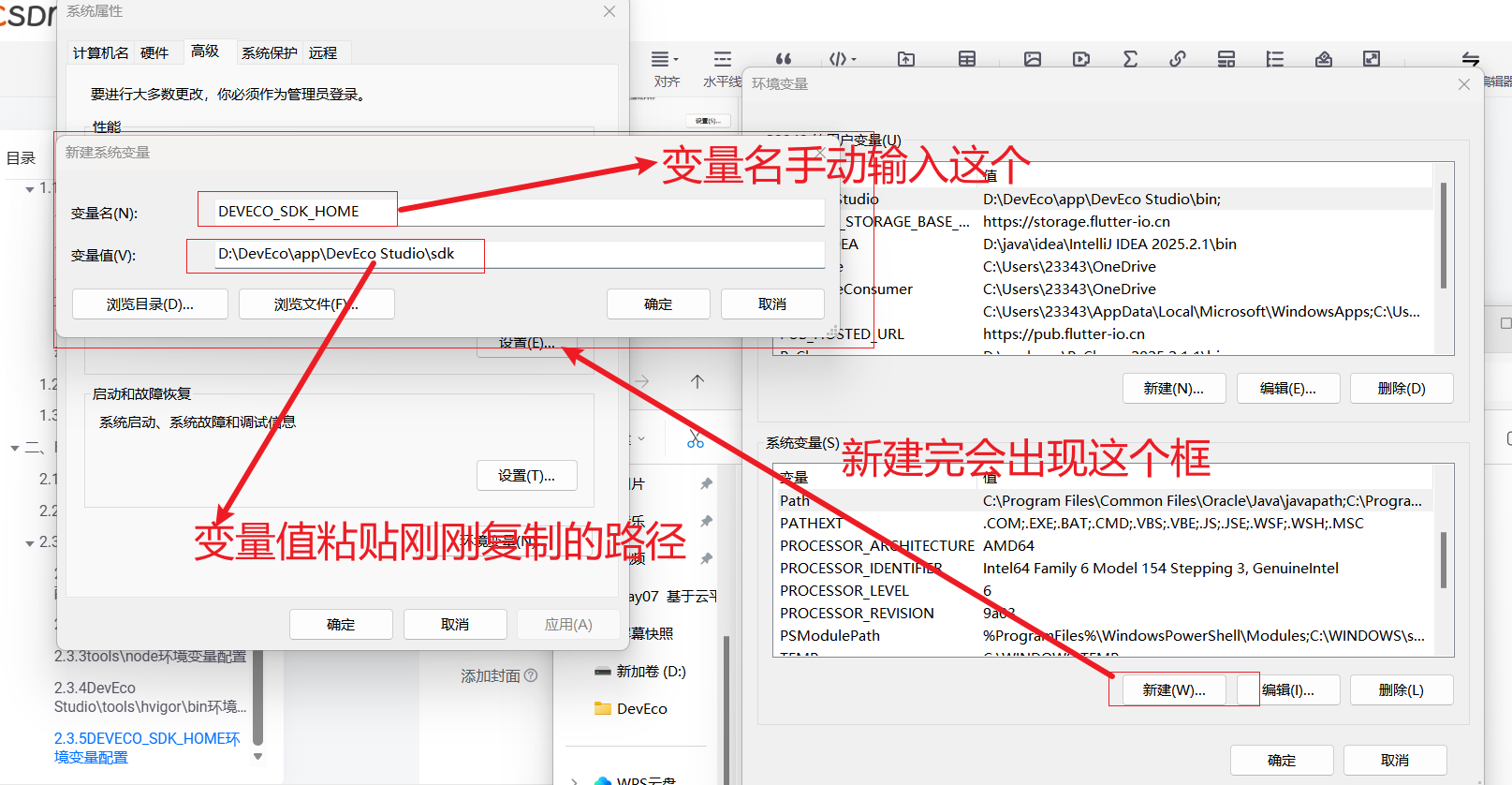Open outline item 2.3.5DEVECO_SDK_HOME环境变量配置
1512x785 pixels.
pyautogui.click(x=147, y=748)
